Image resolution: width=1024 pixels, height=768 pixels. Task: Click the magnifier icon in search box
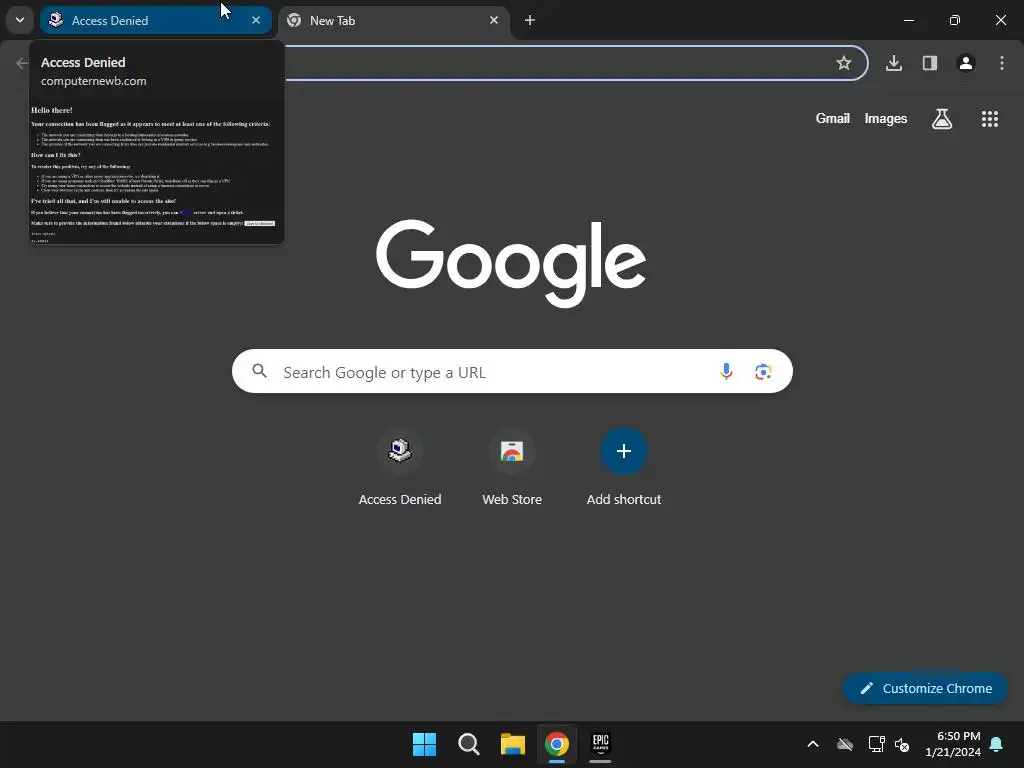[x=259, y=371]
